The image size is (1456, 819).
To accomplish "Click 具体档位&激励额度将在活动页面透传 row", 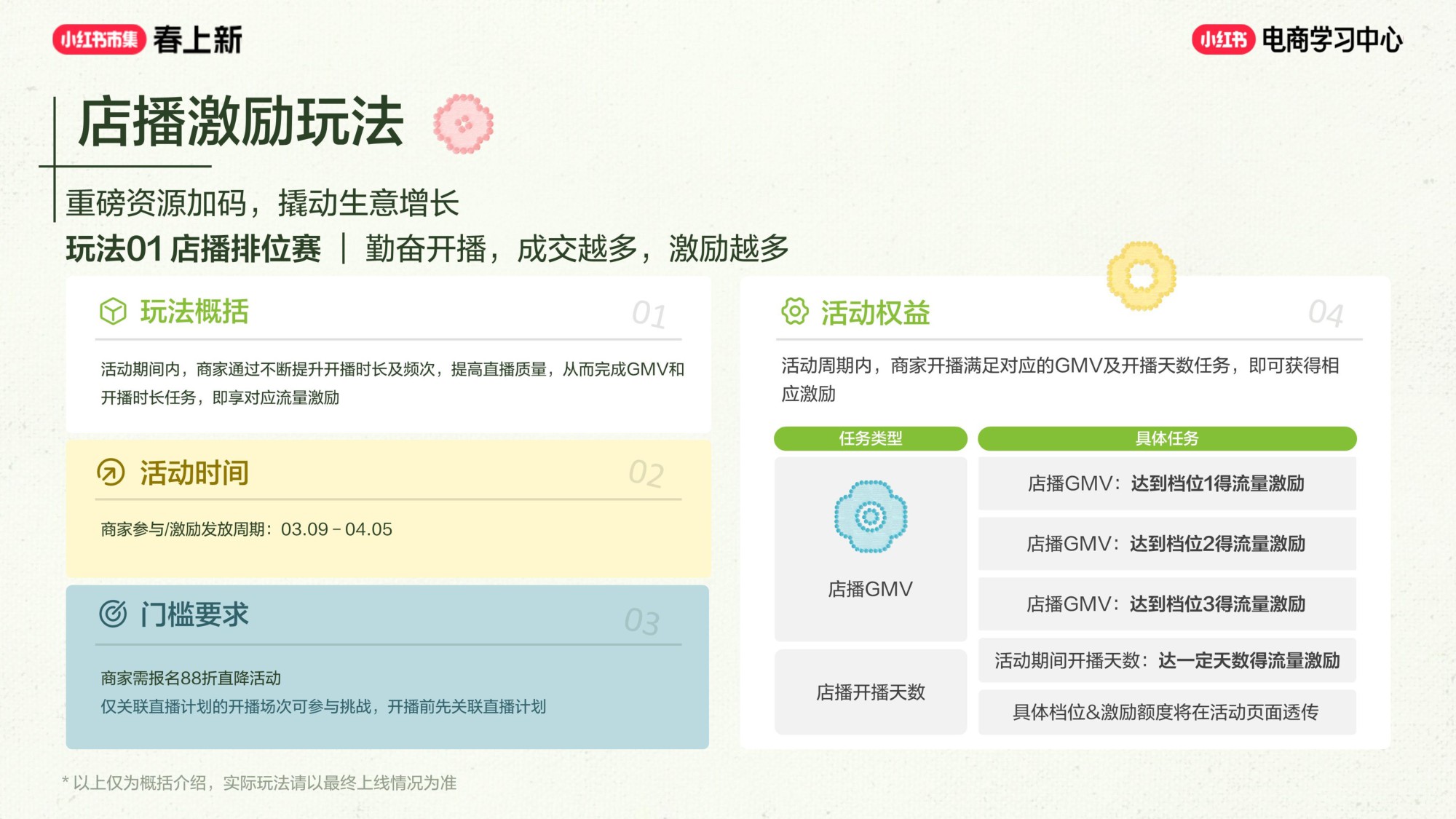I will tap(1167, 712).
